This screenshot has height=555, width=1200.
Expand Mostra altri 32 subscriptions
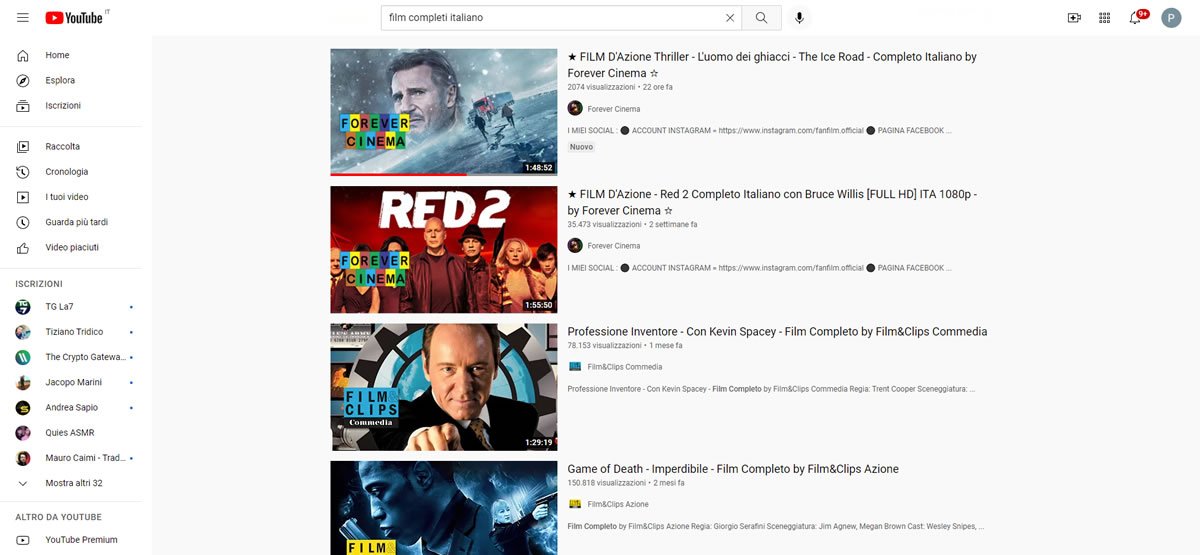(73, 483)
